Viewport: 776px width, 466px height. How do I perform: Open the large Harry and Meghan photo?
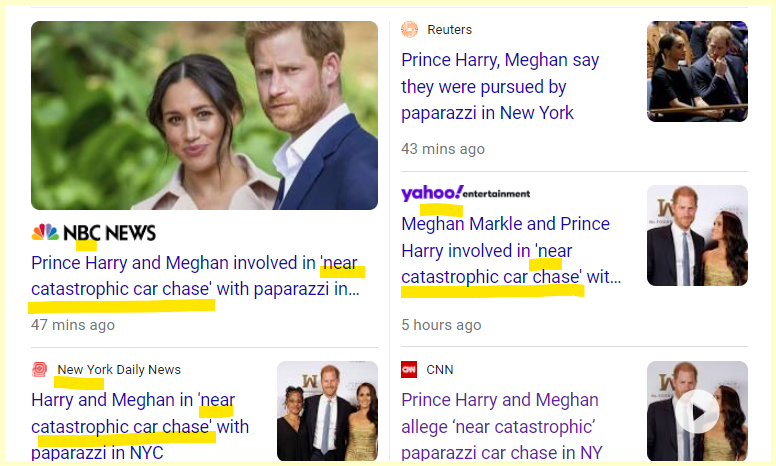(x=204, y=115)
